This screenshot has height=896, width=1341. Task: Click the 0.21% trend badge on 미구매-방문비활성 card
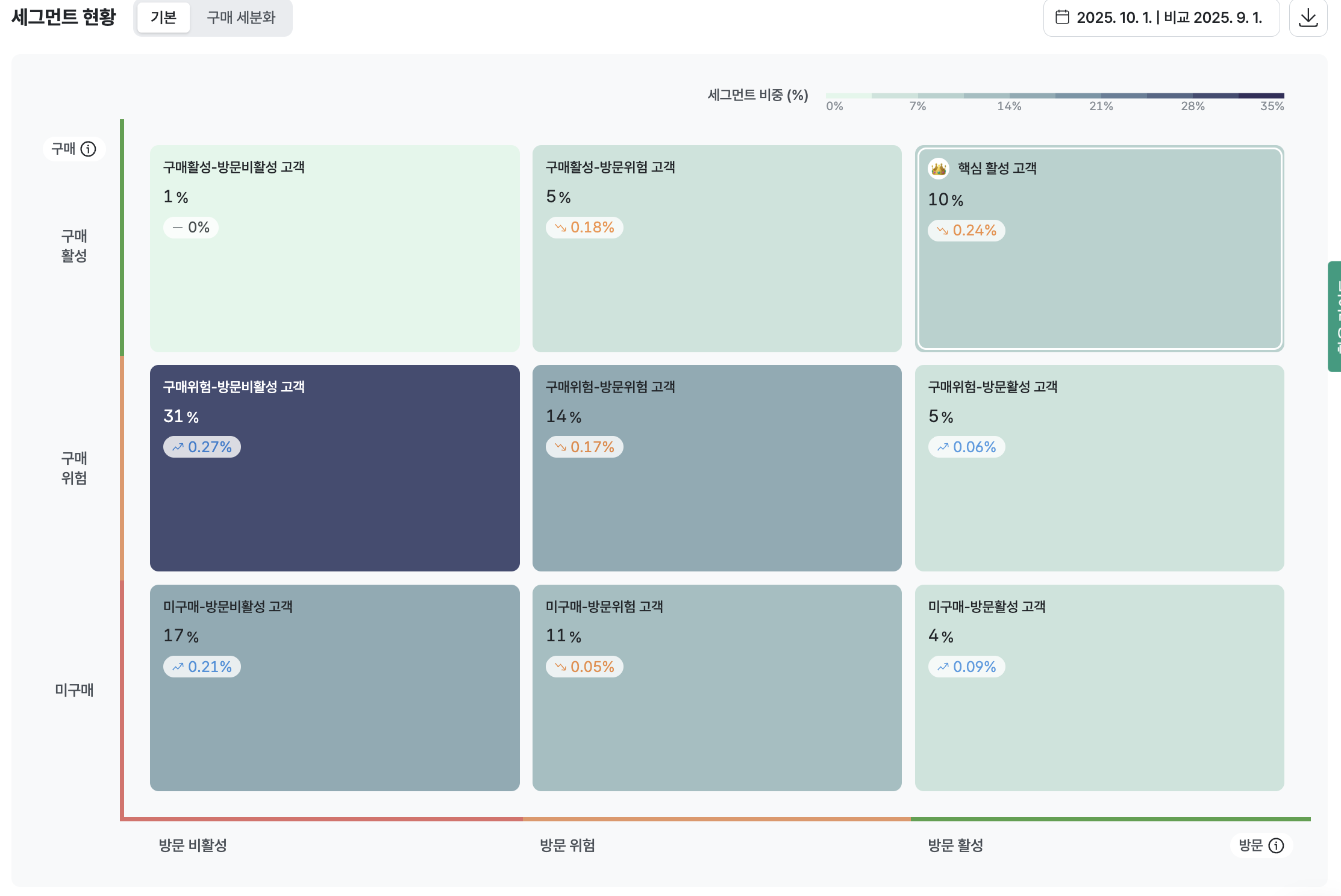coord(202,667)
